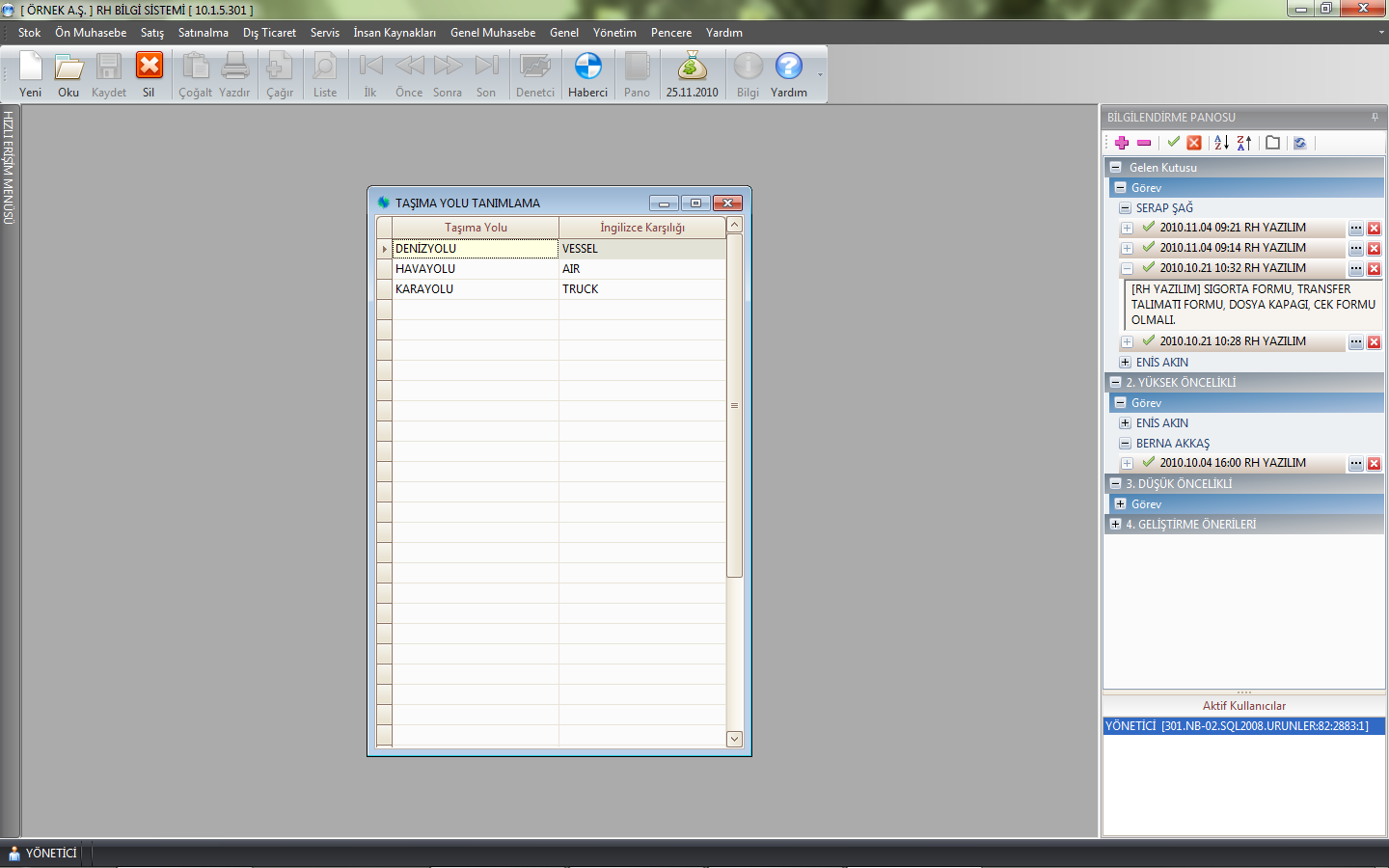Screen dimensions: 1389x868
Task: Click the Oku folder icon in toolbar
Action: 68,74
